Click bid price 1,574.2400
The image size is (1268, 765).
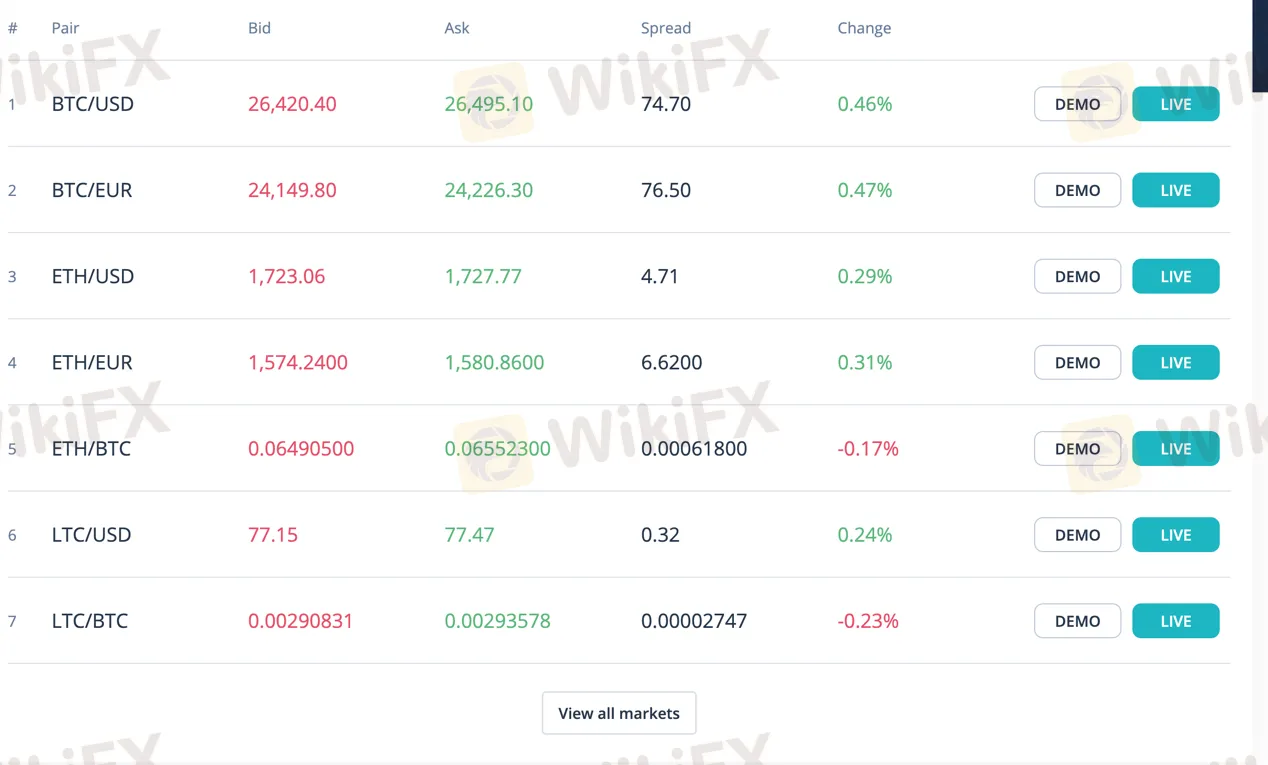point(298,362)
